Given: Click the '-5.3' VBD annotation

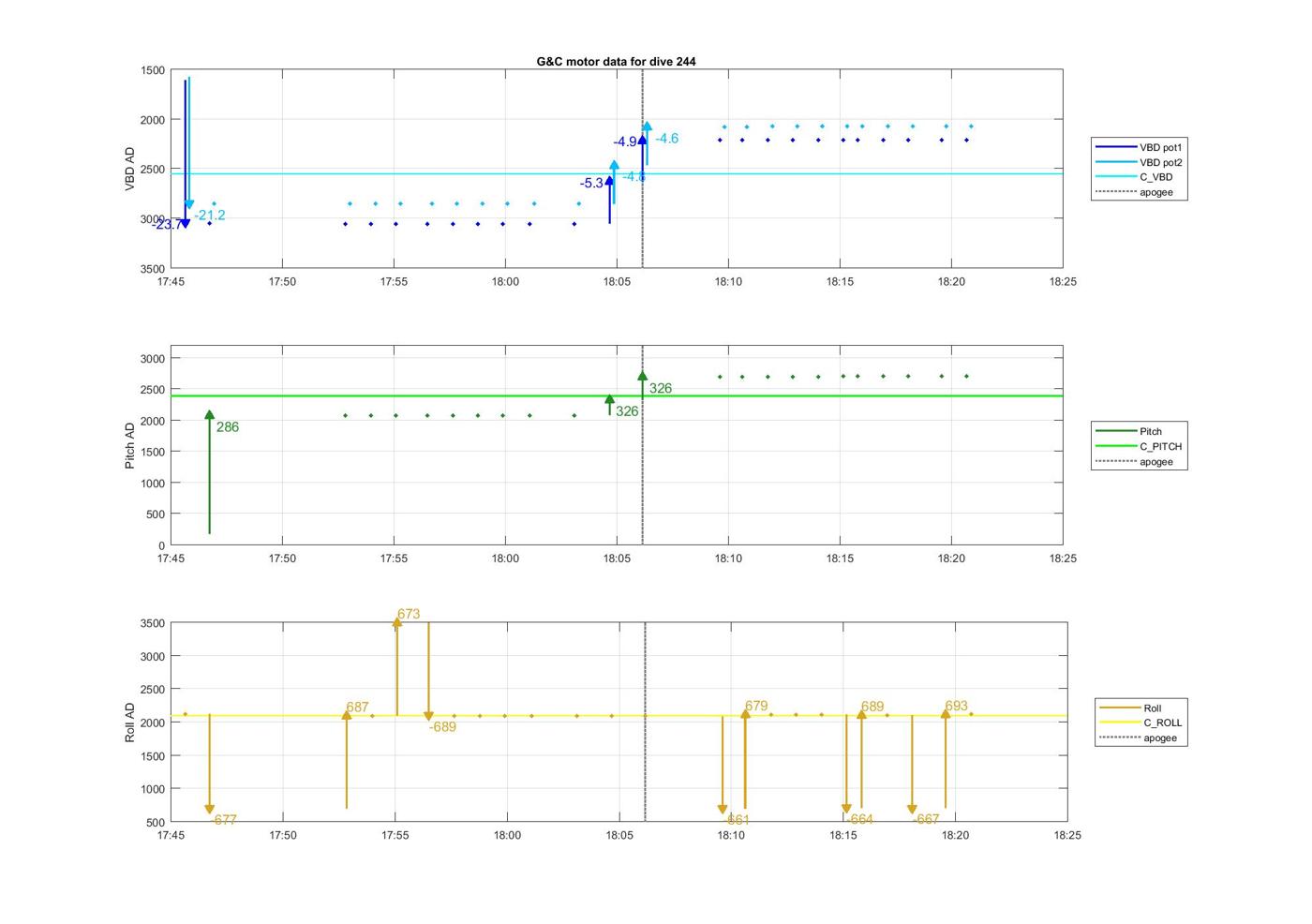Looking at the screenshot, I should (591, 184).
